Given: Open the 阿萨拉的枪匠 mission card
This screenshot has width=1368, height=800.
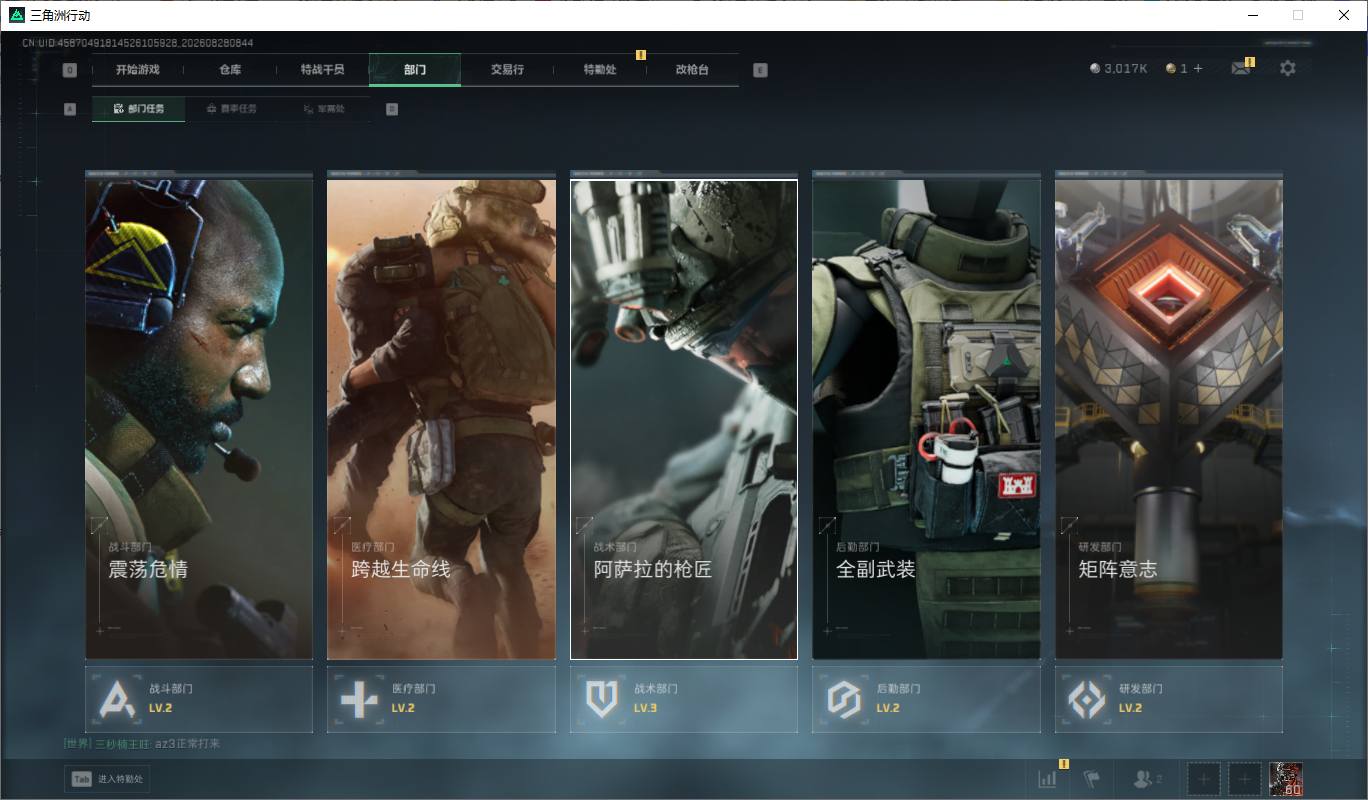Looking at the screenshot, I should click(x=684, y=419).
